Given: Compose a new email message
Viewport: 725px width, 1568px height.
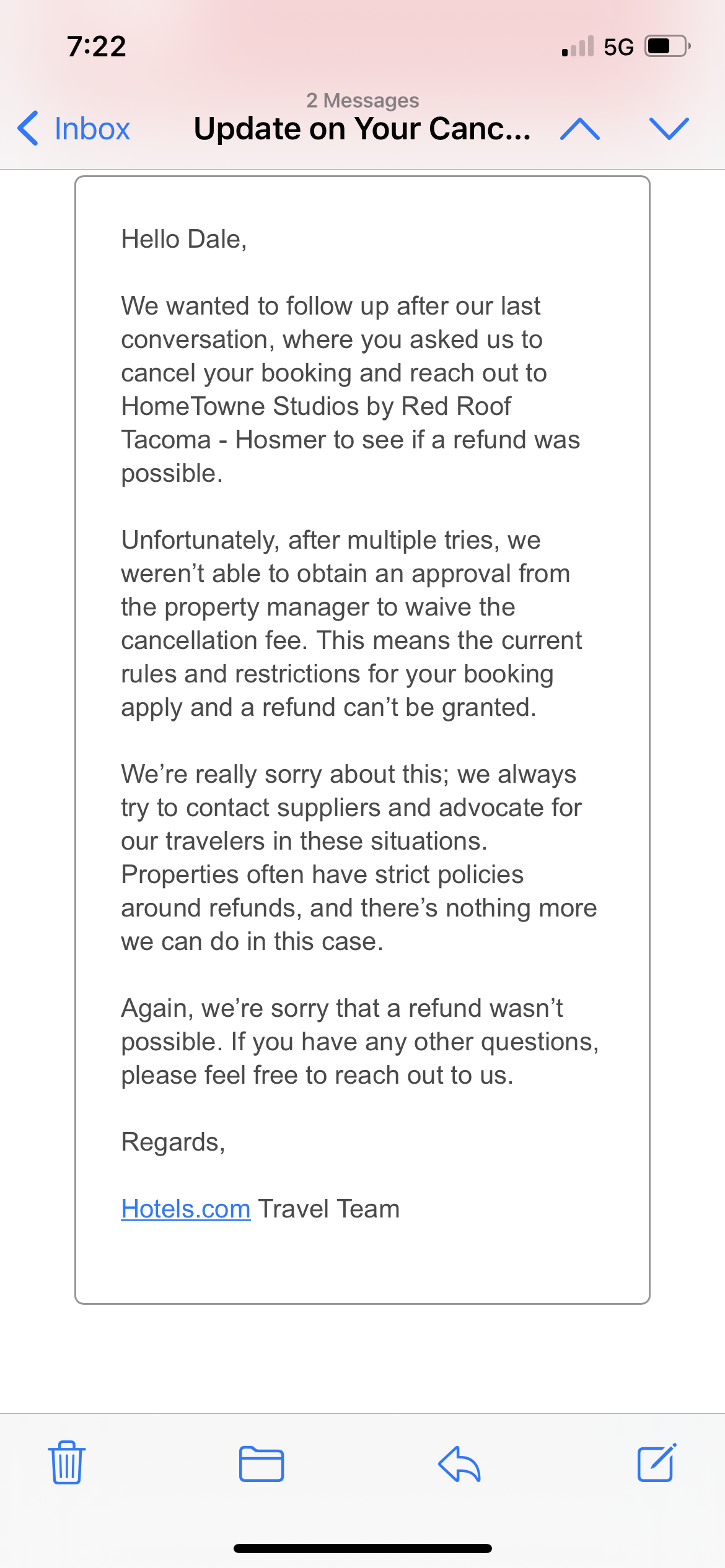Looking at the screenshot, I should (657, 1464).
